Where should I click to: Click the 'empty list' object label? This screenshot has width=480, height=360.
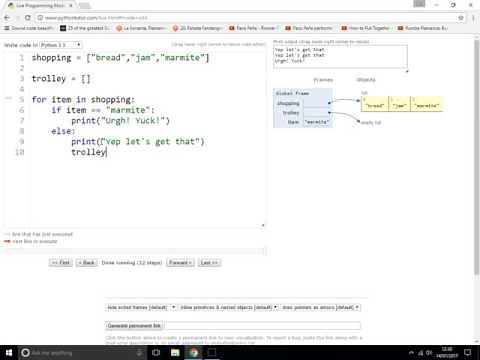[x=371, y=123]
